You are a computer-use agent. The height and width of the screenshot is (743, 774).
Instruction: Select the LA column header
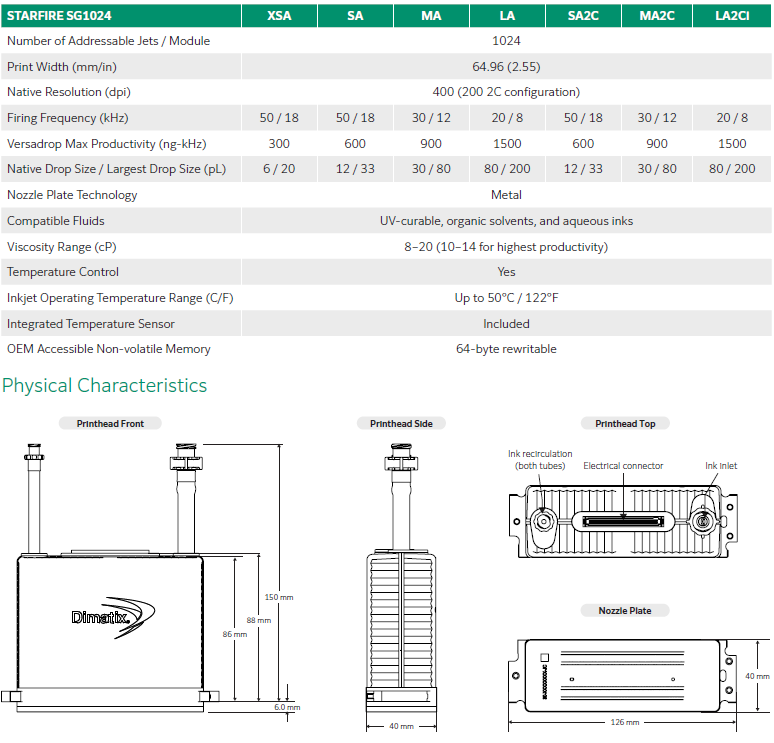tap(507, 16)
